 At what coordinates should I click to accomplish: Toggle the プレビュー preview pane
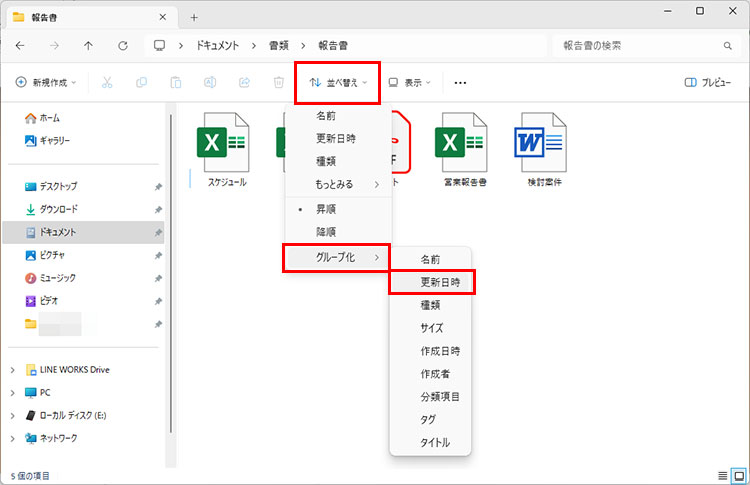[x=708, y=83]
